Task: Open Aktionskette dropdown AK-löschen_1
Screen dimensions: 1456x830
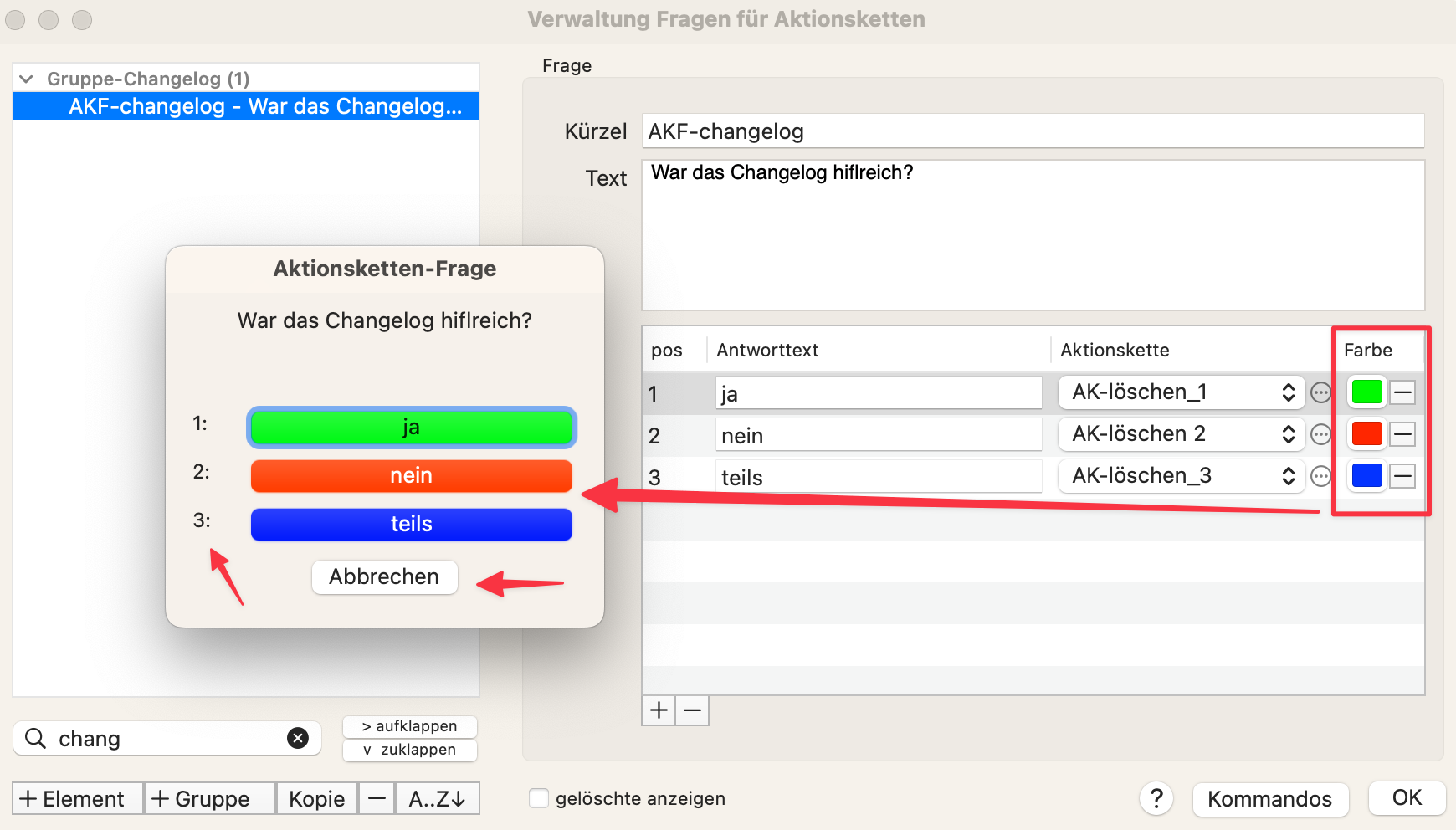Action: click(1182, 392)
